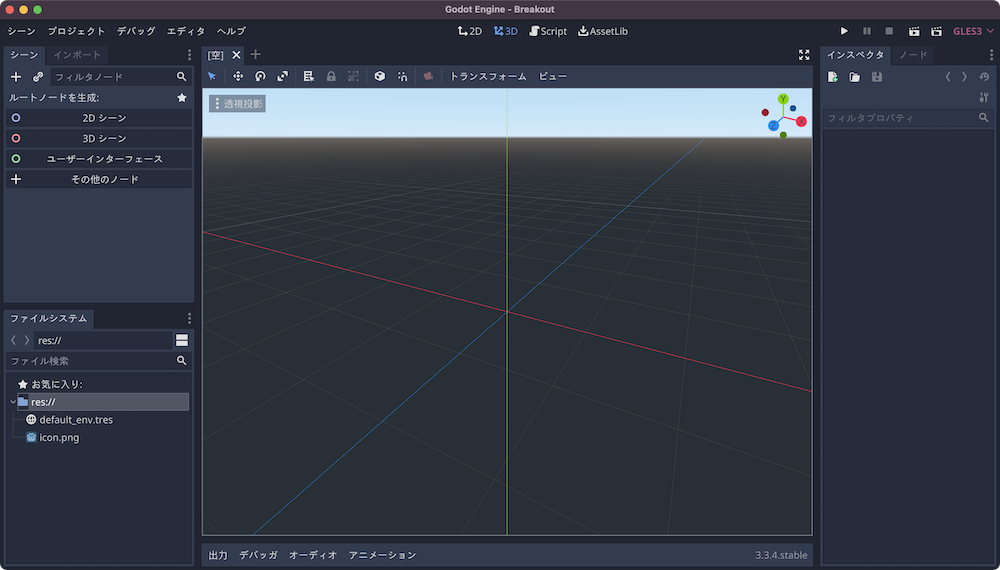Stop the running scene

889,31
